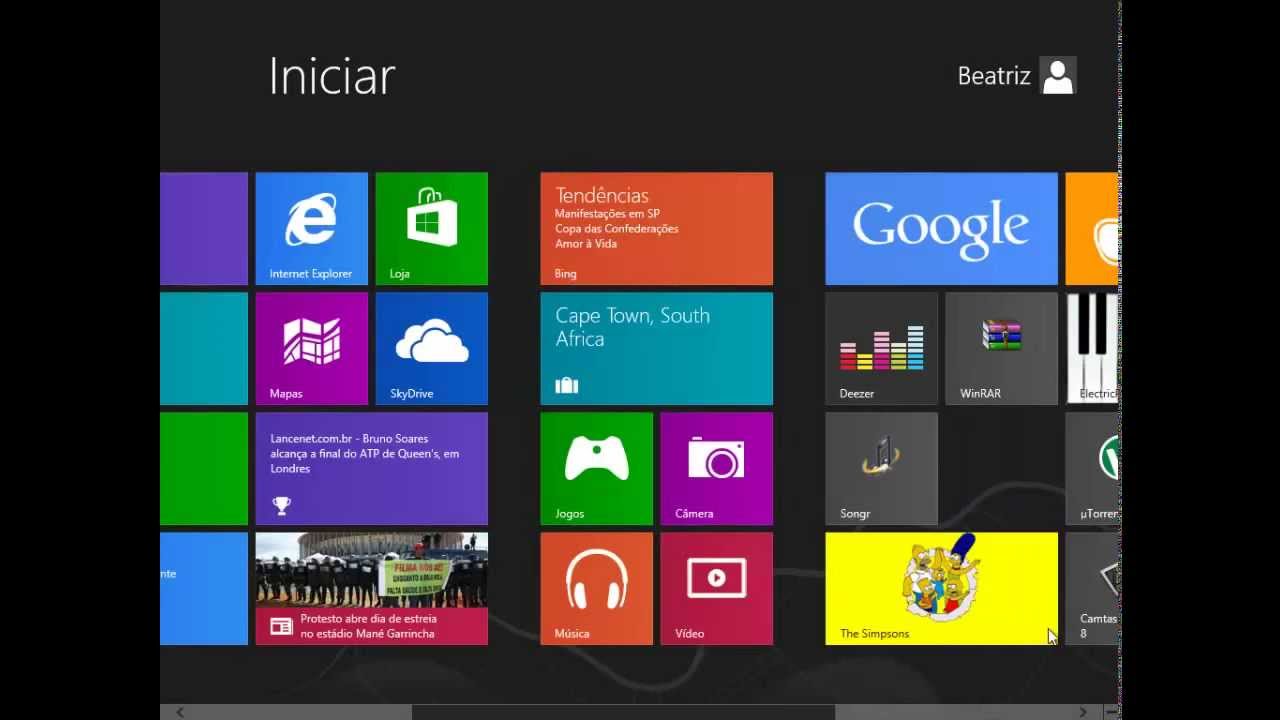Open the Vídeo tile

716,588
